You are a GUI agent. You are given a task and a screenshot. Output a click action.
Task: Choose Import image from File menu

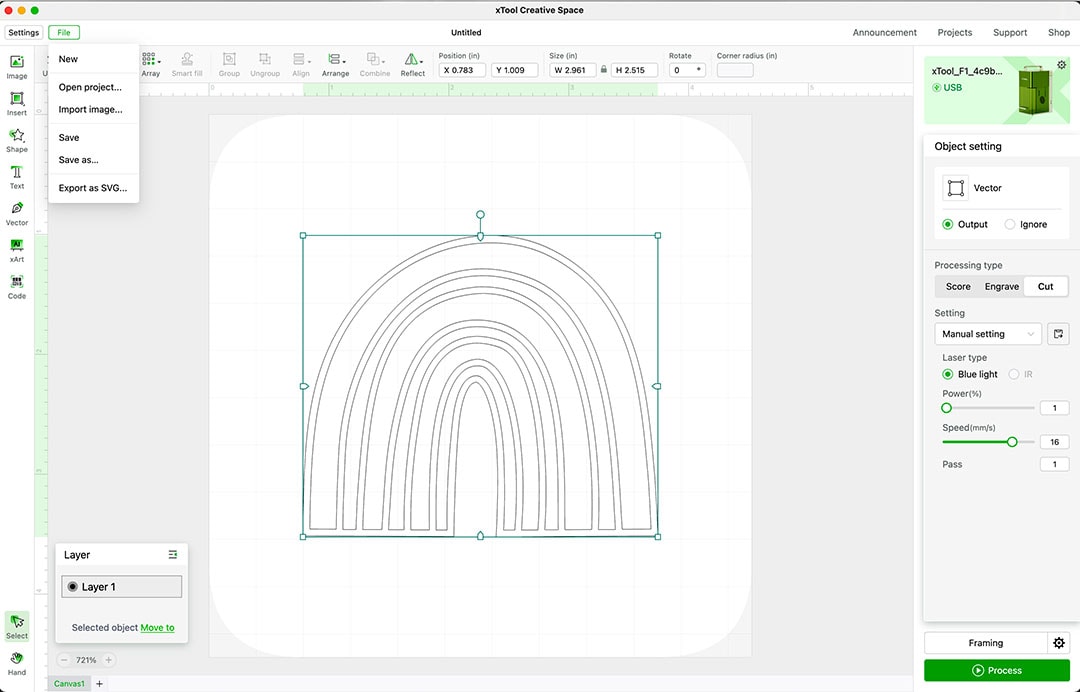pyautogui.click(x=90, y=109)
